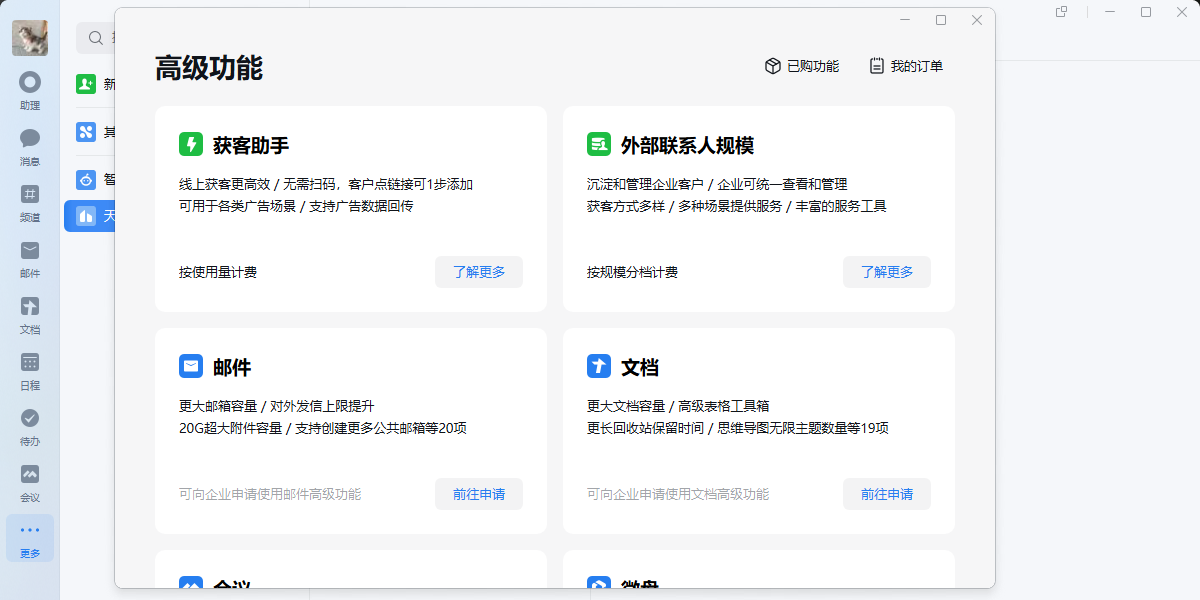Open the 频道 channel sidebar icon
The width and height of the screenshot is (1200, 600).
30,202
